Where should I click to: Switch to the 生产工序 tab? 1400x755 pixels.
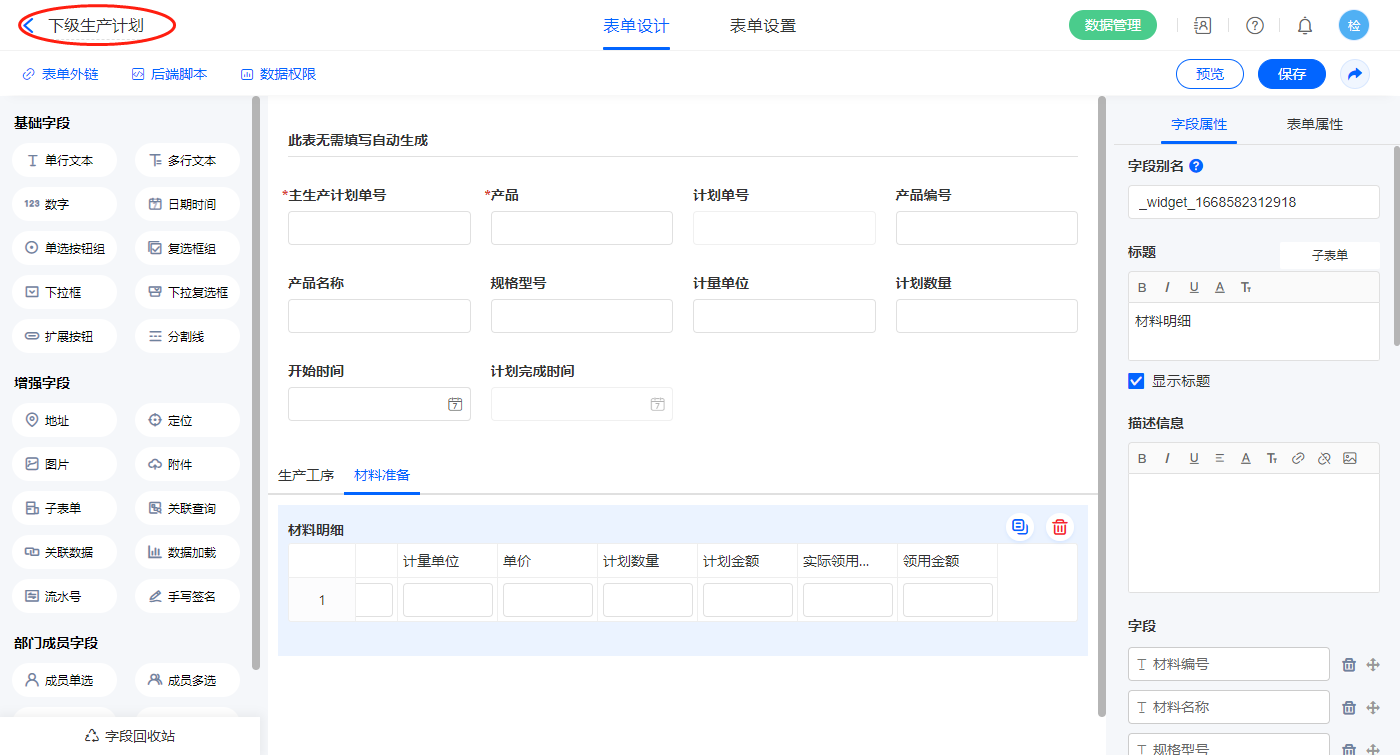pyautogui.click(x=306, y=475)
